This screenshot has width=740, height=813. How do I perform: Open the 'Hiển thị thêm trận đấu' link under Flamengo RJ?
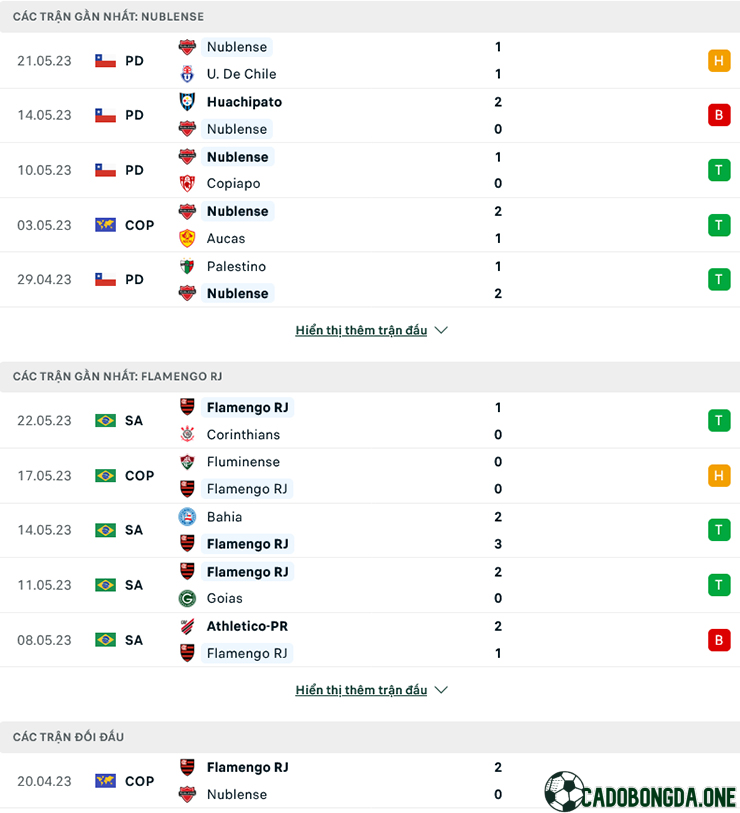pos(361,690)
